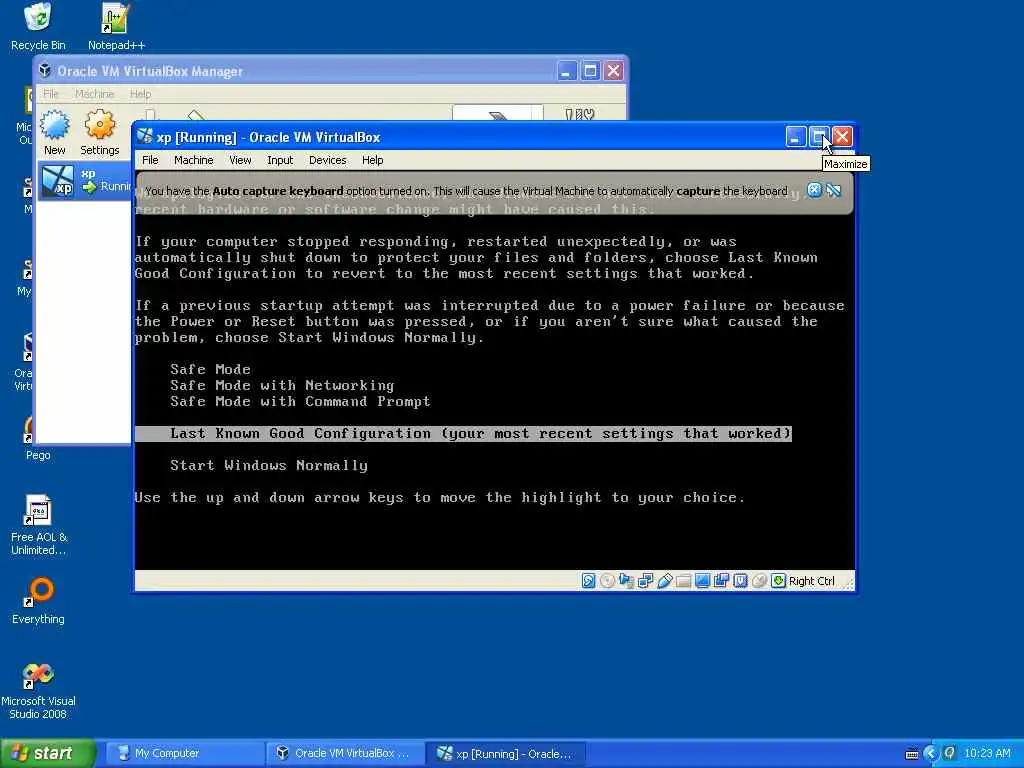This screenshot has width=1024, height=768.
Task: Click the mouse integration status icon
Action: tap(759, 581)
